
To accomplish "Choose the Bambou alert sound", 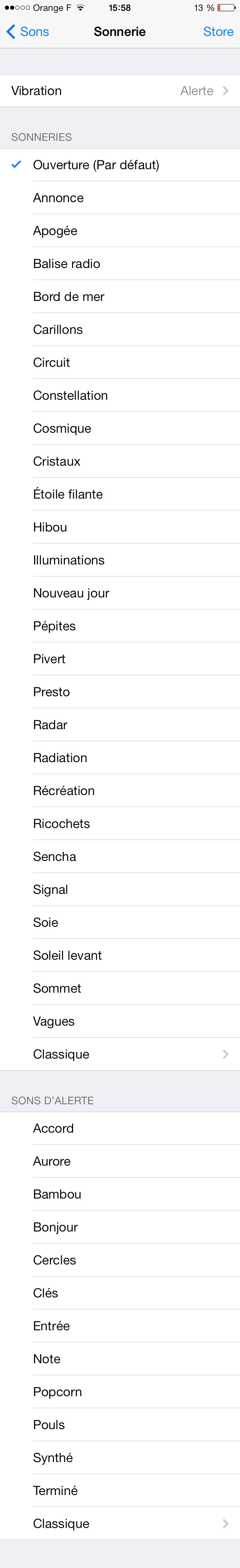I will [120, 1194].
